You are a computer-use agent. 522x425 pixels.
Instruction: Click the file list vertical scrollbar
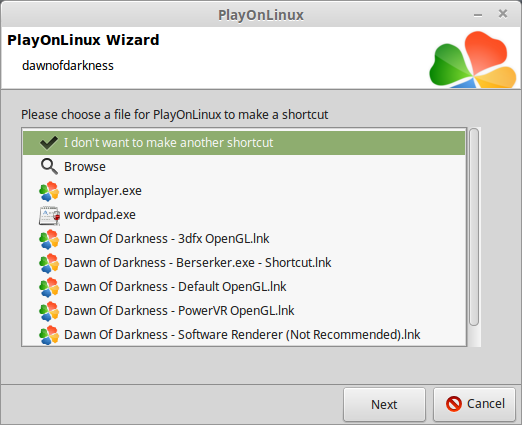click(x=474, y=227)
